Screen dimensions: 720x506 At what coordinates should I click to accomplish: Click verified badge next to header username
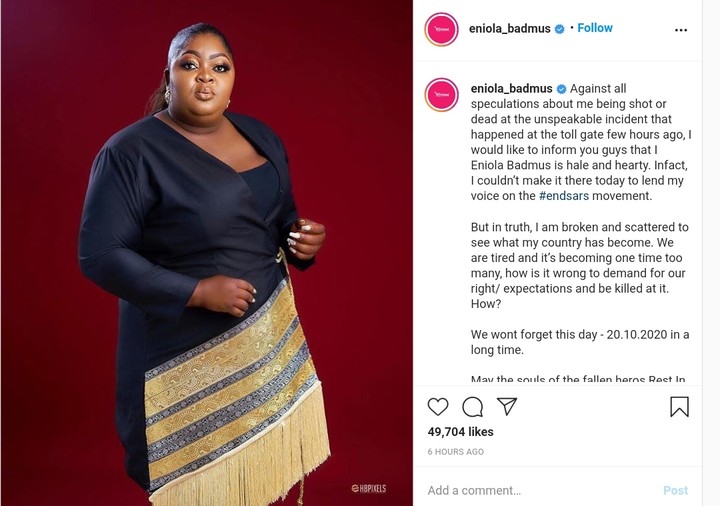point(559,29)
